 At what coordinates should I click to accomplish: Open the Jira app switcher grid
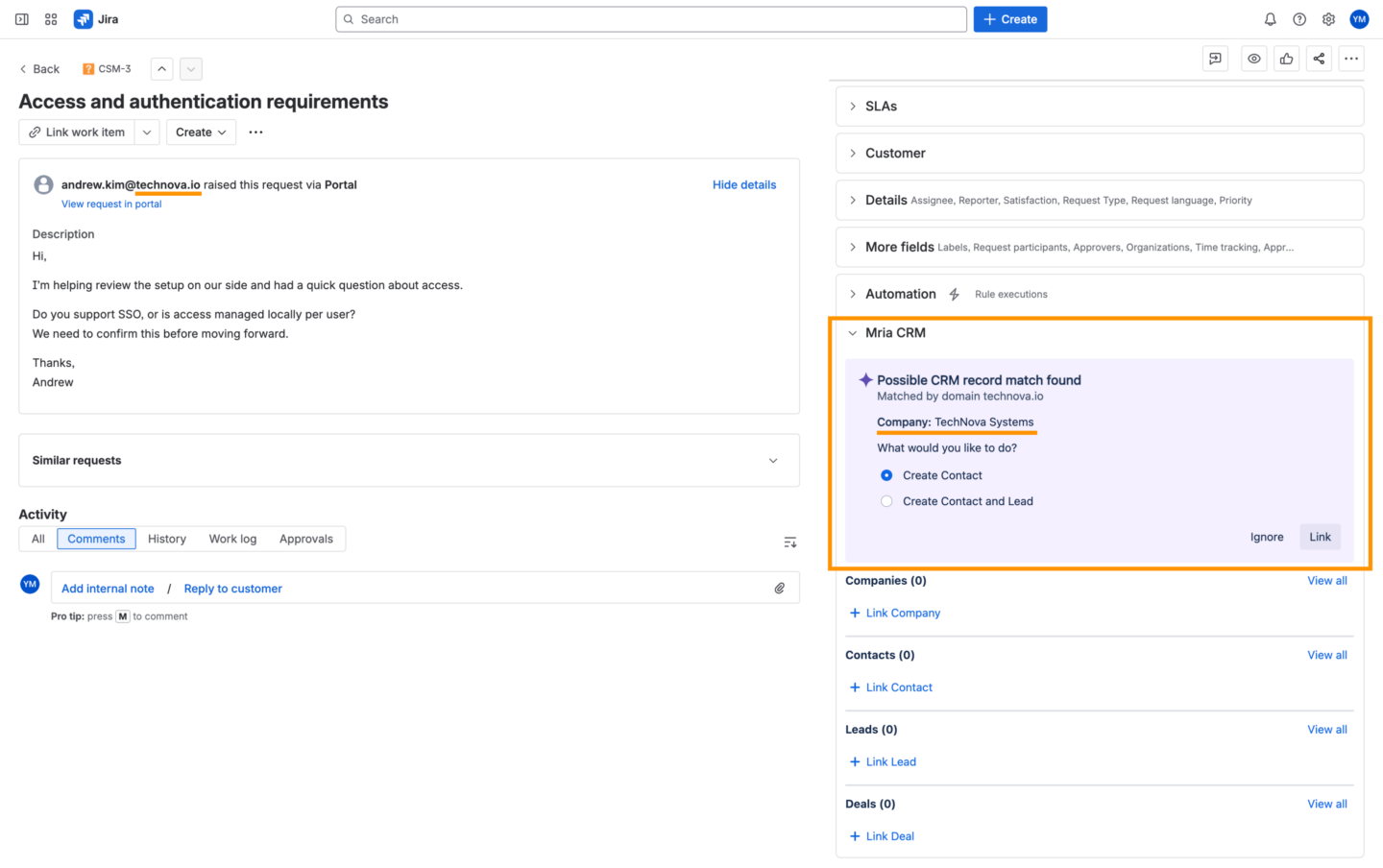pos(50,19)
